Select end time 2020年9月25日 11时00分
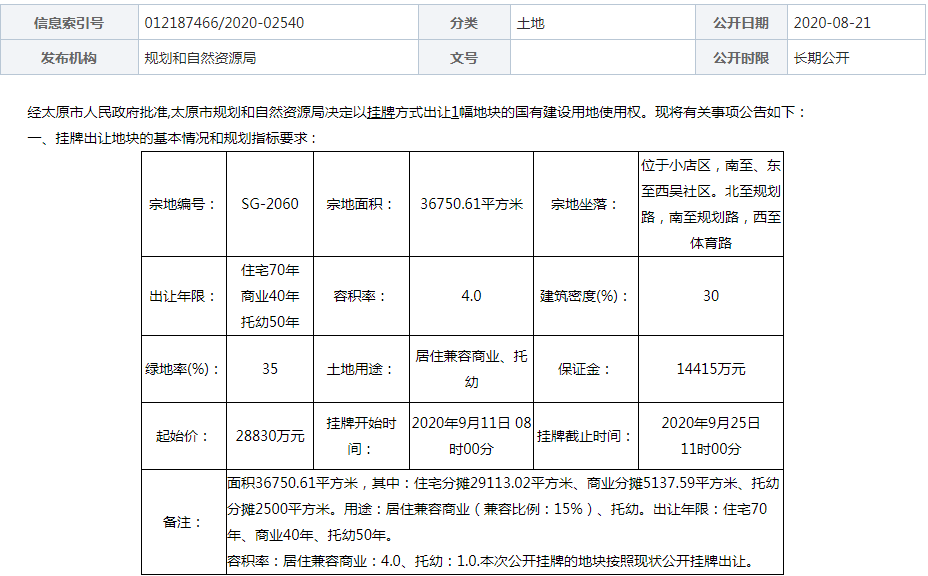Screen dimensions: 928x576 coord(711,436)
